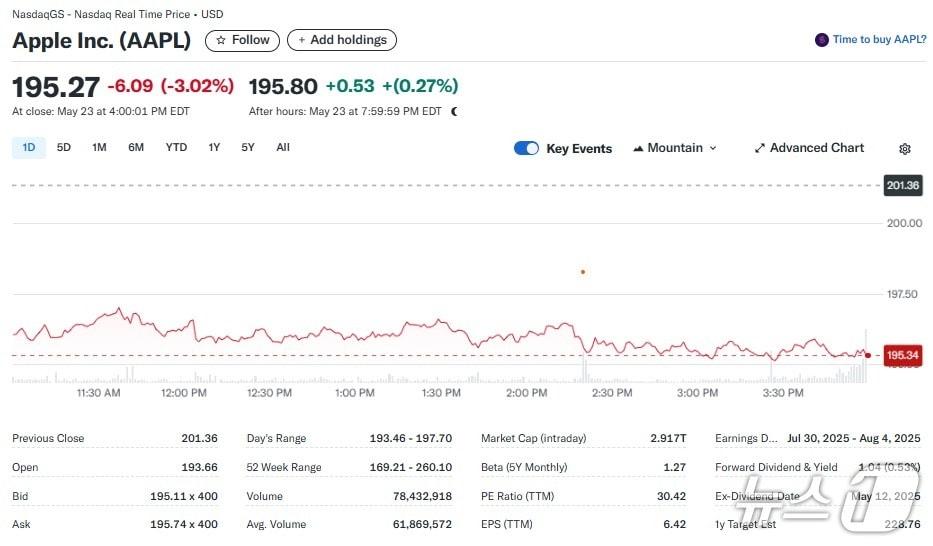This screenshot has width=933, height=546.
Task: Open the Time to buy AAPL link
Action: [x=879, y=40]
